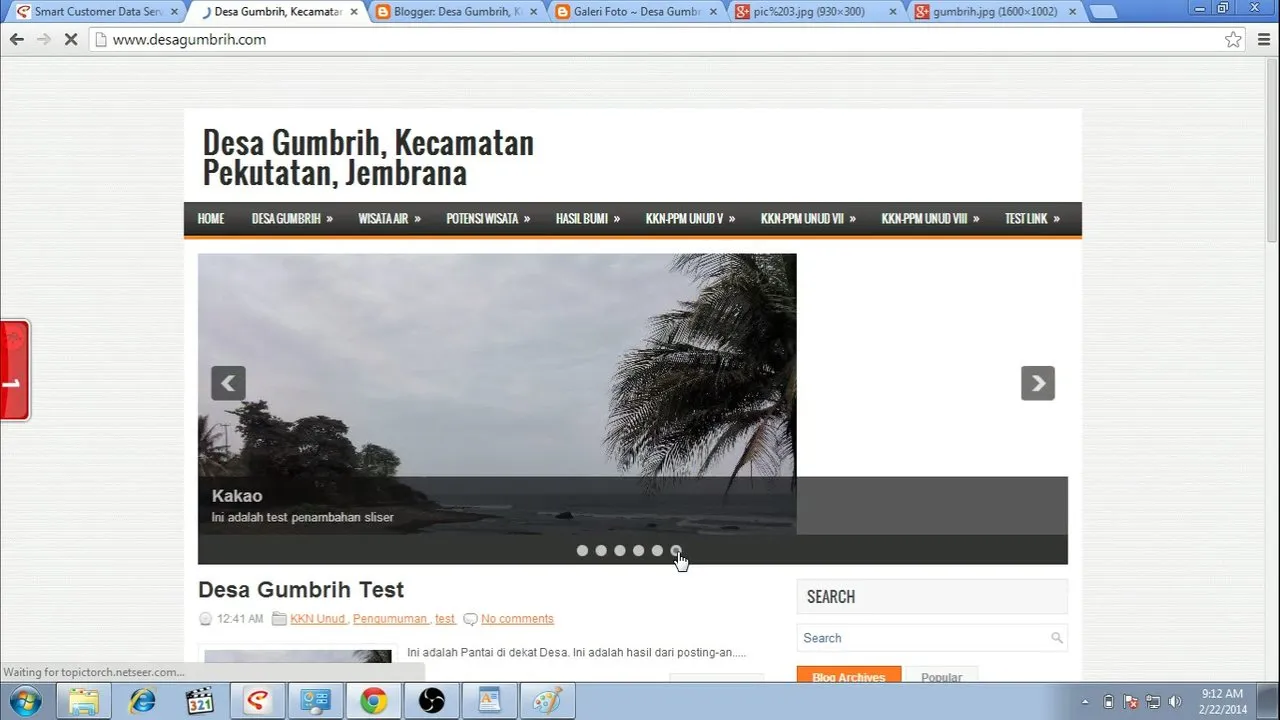
Task: Select the second slider dot
Action: pyautogui.click(x=601, y=550)
